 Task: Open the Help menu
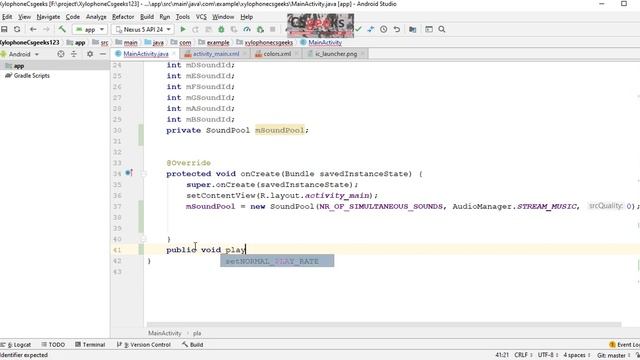[x=247, y=17]
